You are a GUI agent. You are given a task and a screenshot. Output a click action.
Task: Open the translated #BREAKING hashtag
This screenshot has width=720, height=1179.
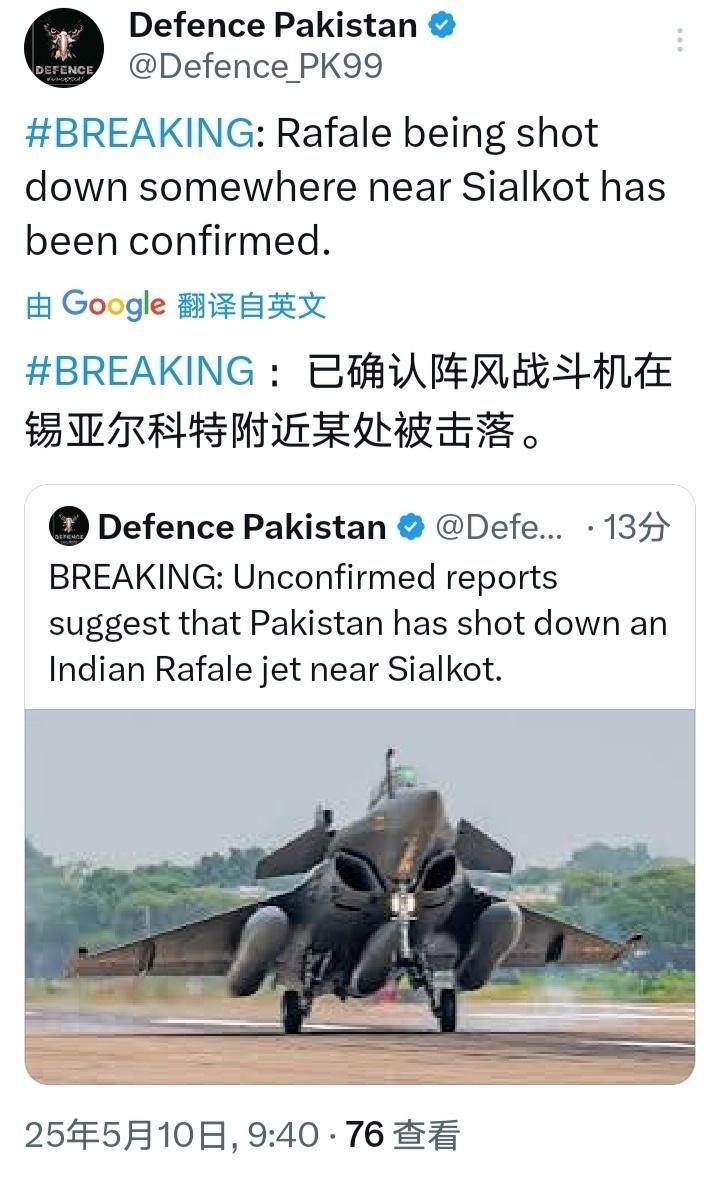tap(140, 371)
